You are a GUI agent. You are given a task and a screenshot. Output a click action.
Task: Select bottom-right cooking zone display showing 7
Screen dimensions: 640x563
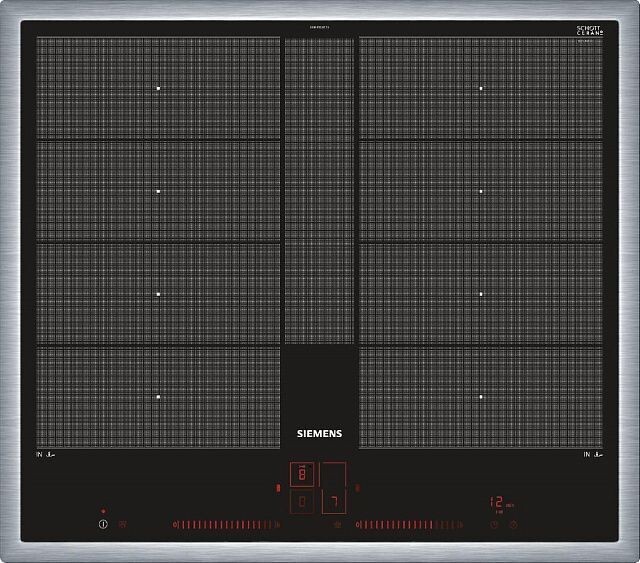pyautogui.click(x=334, y=501)
